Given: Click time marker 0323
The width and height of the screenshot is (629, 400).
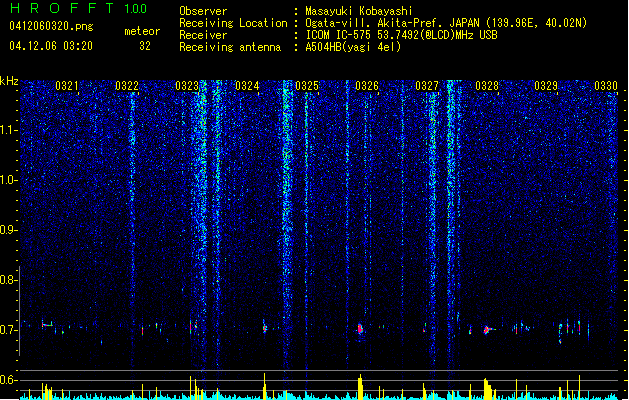Looking at the screenshot, I should click(x=187, y=86).
